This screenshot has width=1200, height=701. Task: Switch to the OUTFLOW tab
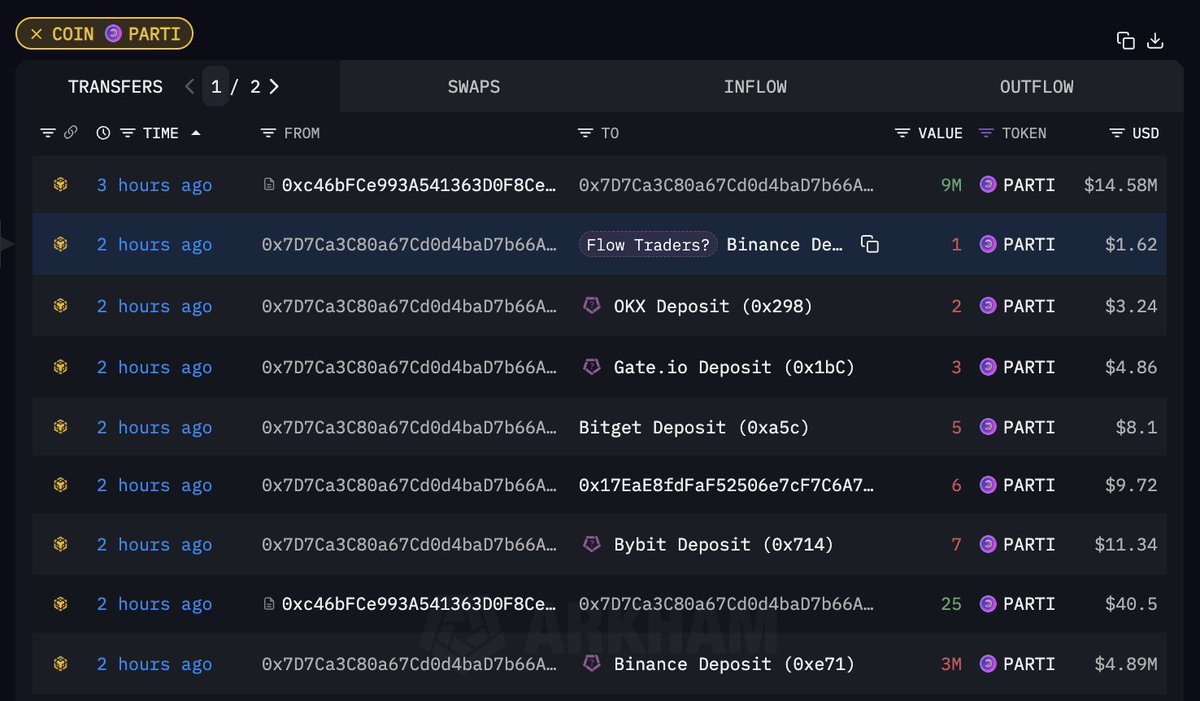click(1036, 87)
